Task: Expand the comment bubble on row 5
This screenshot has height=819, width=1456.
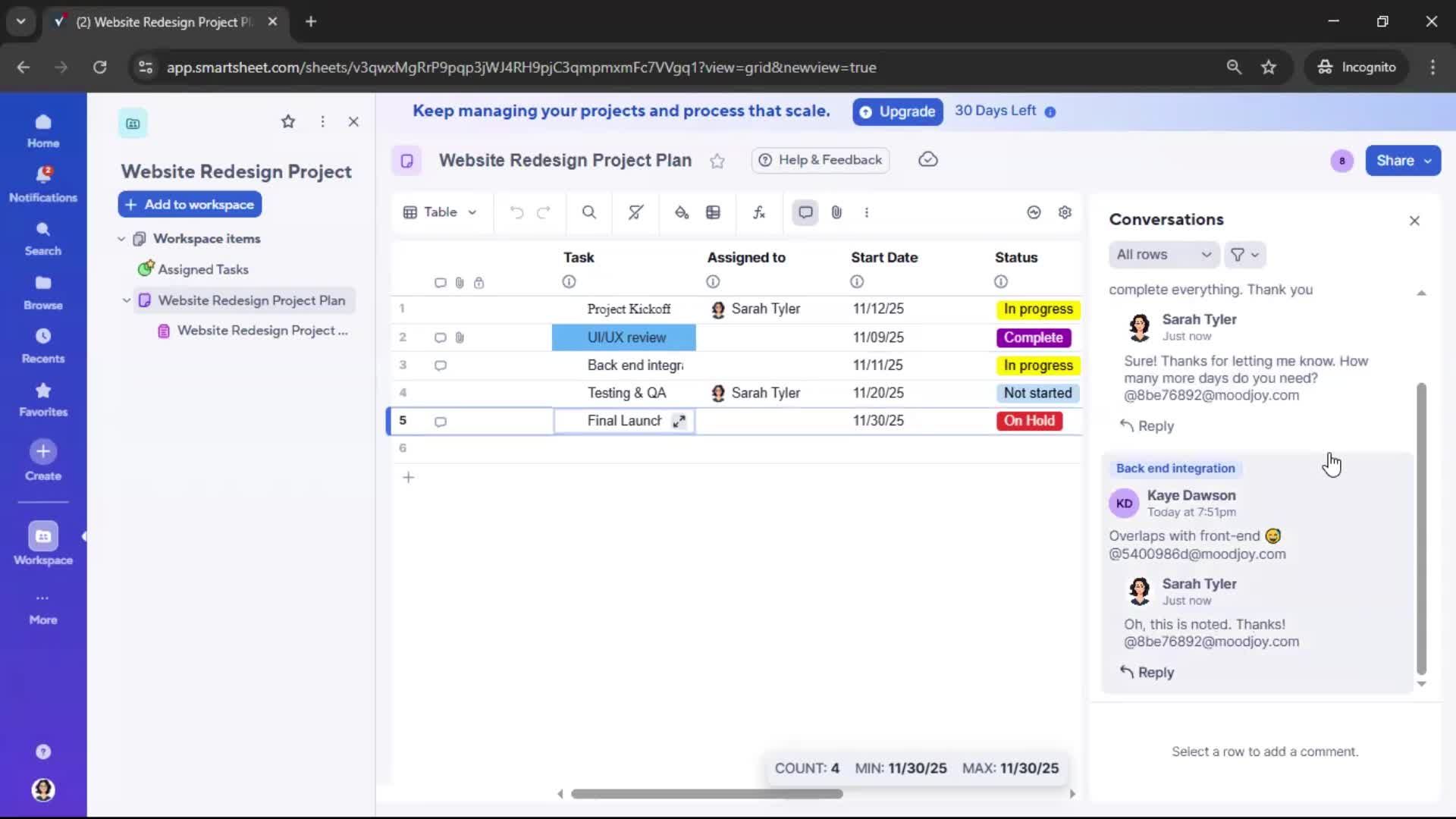Action: (440, 422)
